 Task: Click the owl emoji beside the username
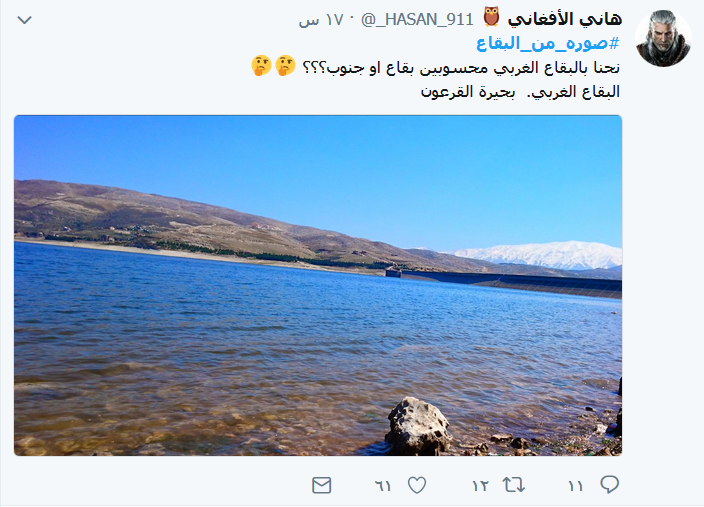coord(491,18)
